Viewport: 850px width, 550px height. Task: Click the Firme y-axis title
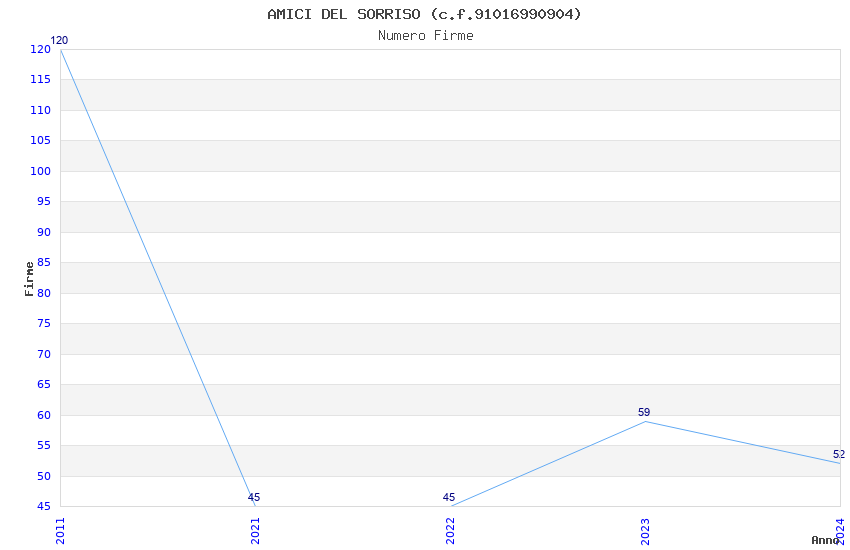pyautogui.click(x=29, y=279)
